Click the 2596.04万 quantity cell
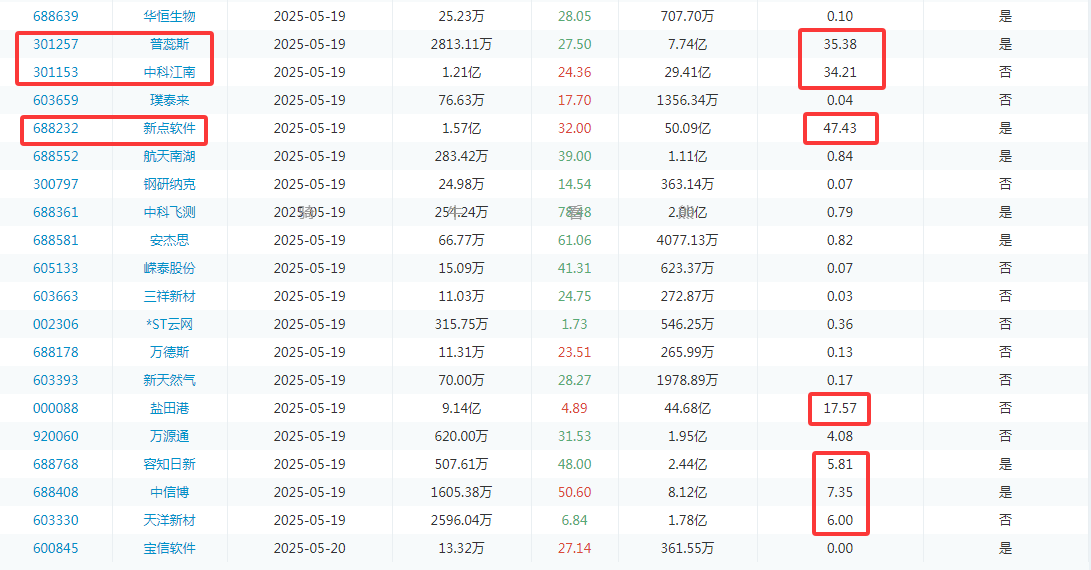The width and height of the screenshot is (1091, 570). (461, 521)
